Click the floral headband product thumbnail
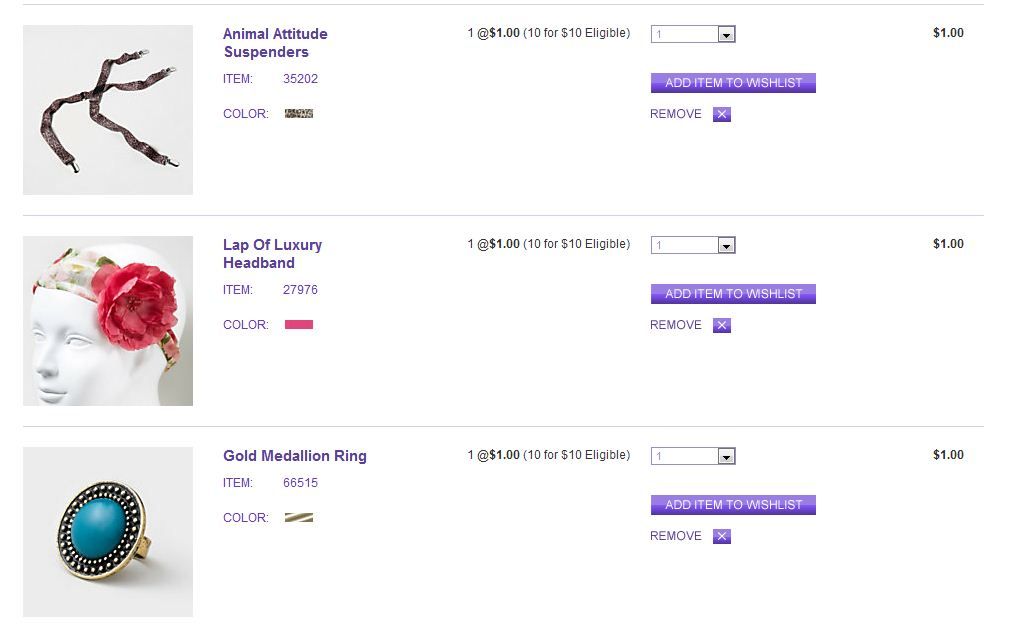Viewport: 1010px width, 637px height. click(x=108, y=321)
